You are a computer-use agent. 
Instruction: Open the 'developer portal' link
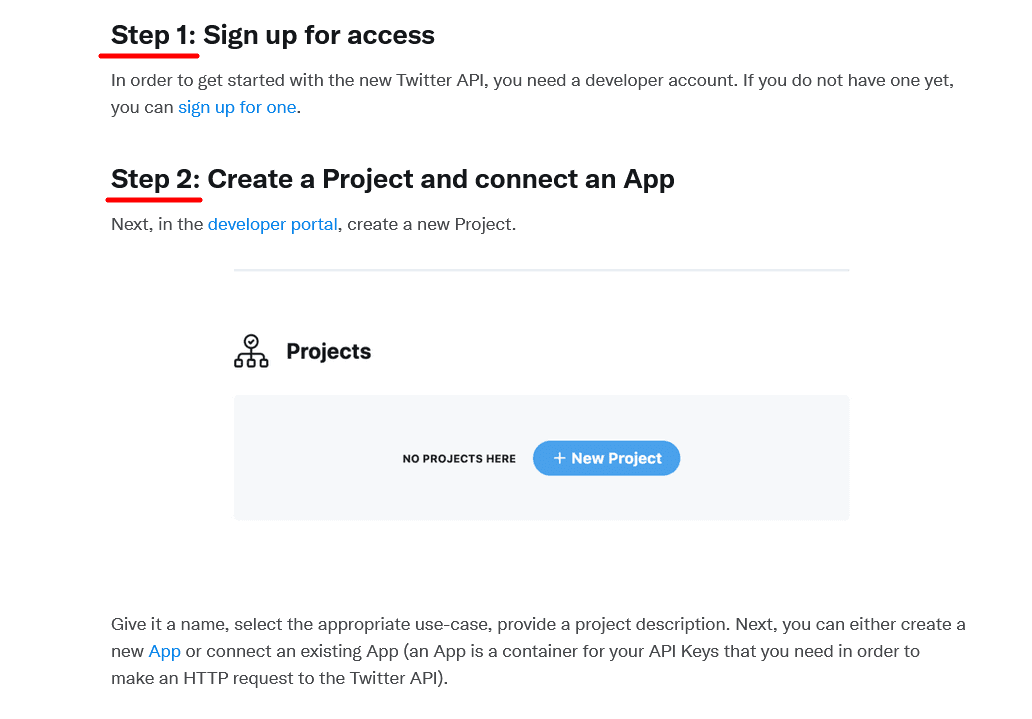(x=272, y=224)
